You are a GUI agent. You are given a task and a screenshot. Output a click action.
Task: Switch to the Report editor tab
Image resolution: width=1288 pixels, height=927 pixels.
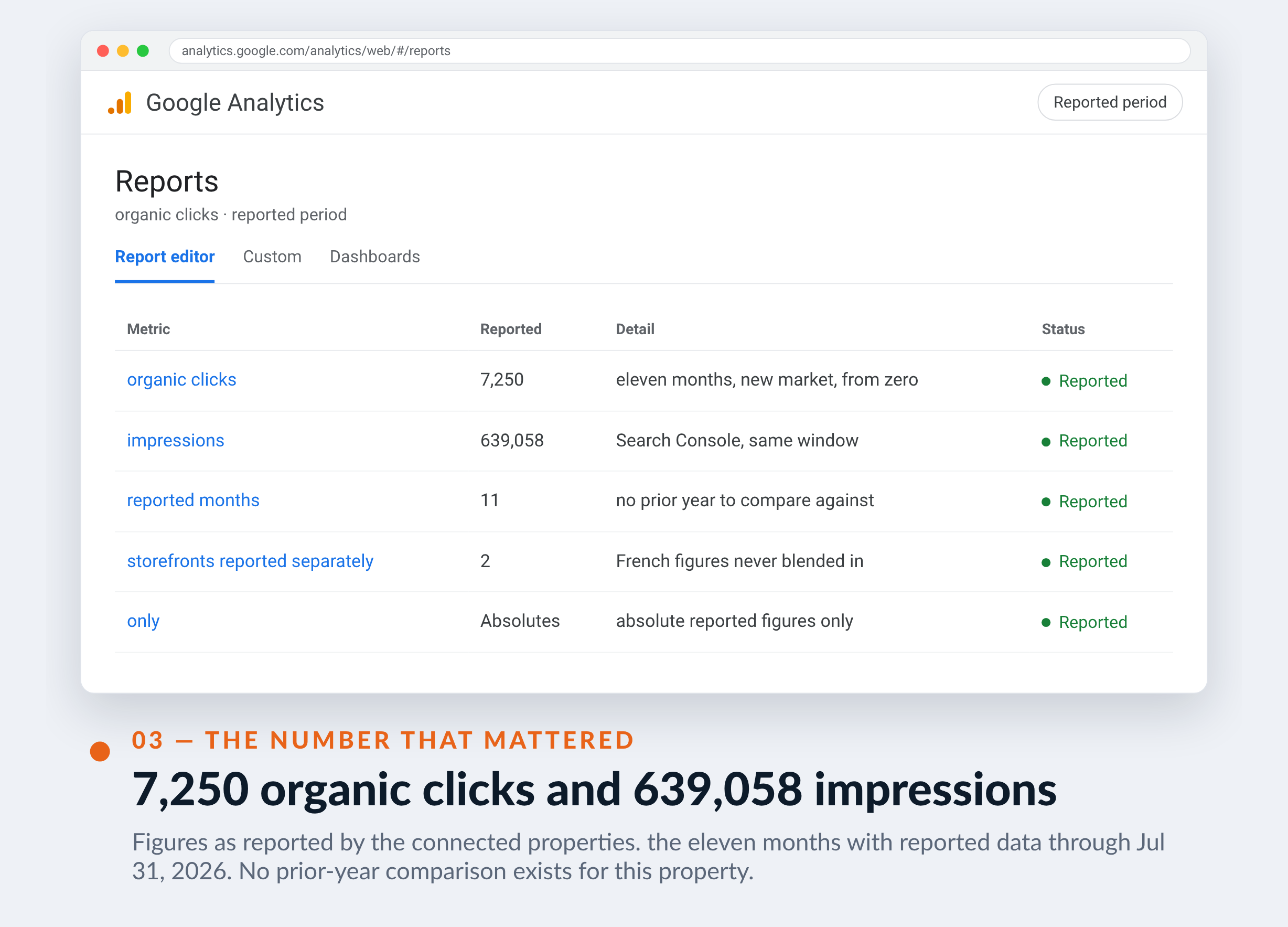[165, 257]
